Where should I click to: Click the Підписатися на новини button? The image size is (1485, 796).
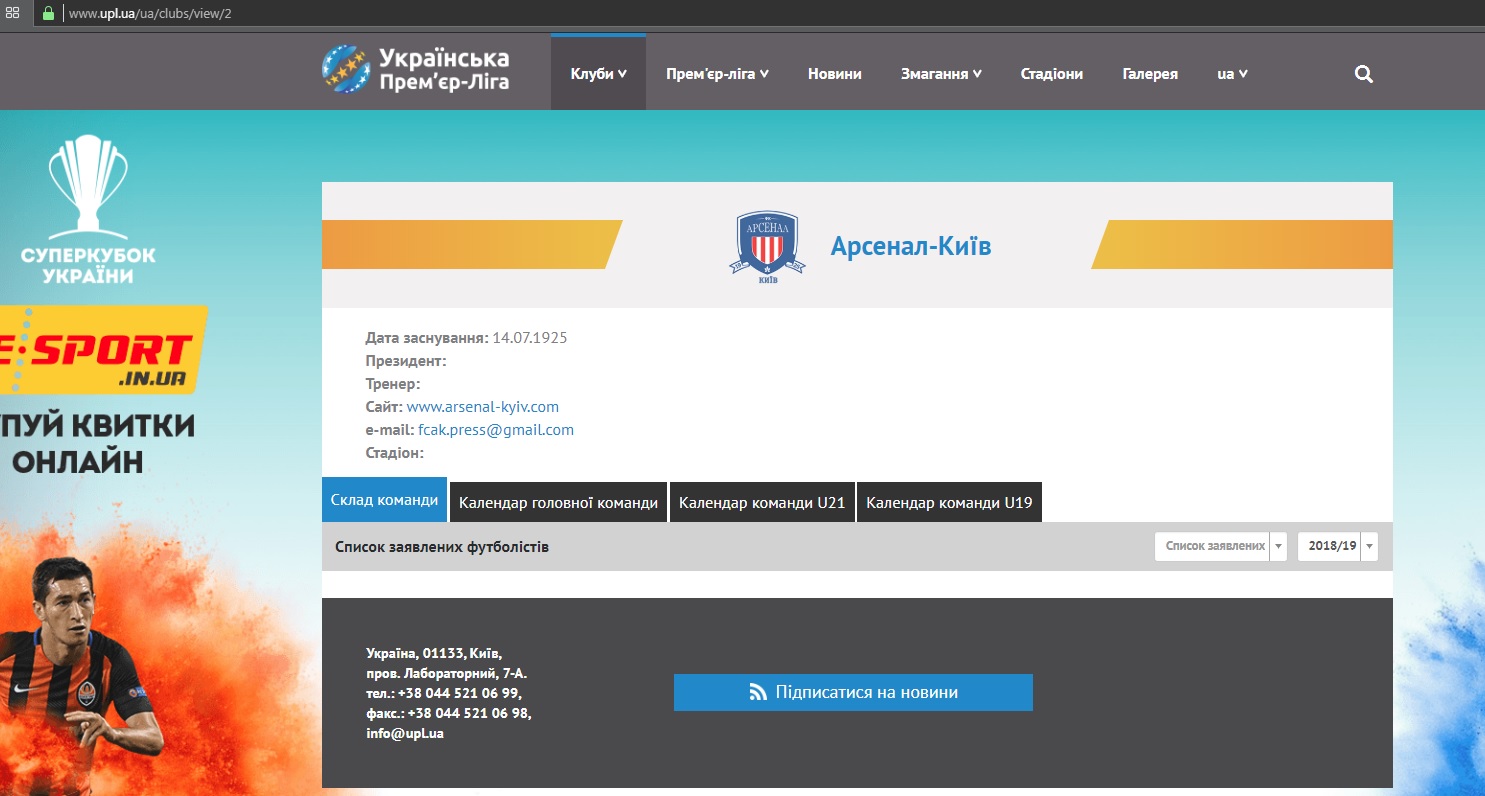pos(853,692)
